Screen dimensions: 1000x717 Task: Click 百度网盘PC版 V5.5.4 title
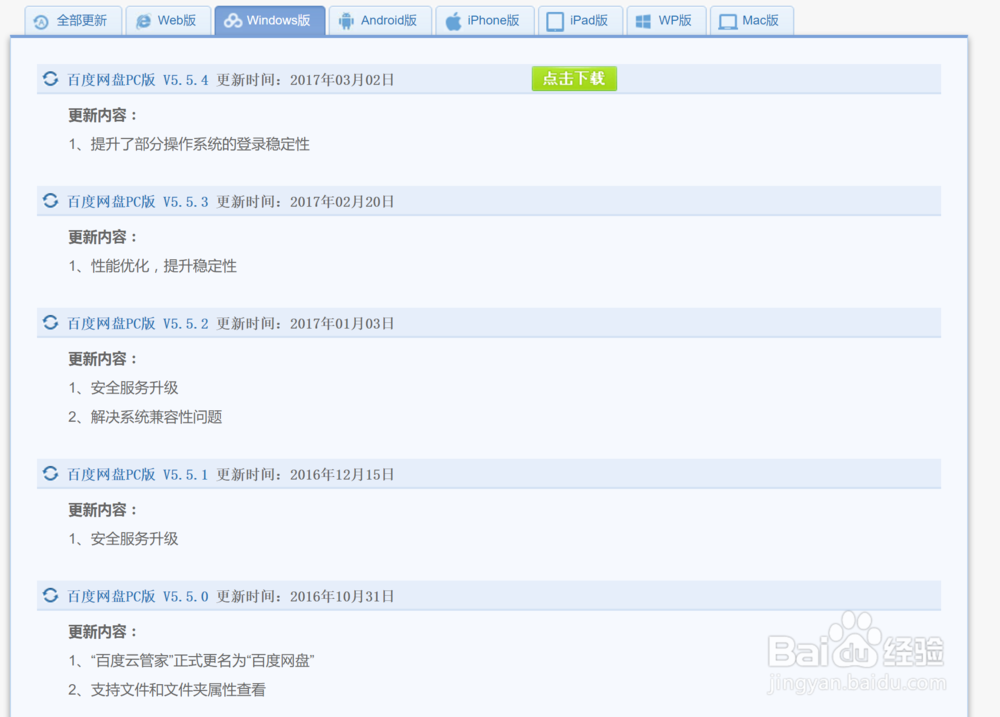click(x=138, y=80)
